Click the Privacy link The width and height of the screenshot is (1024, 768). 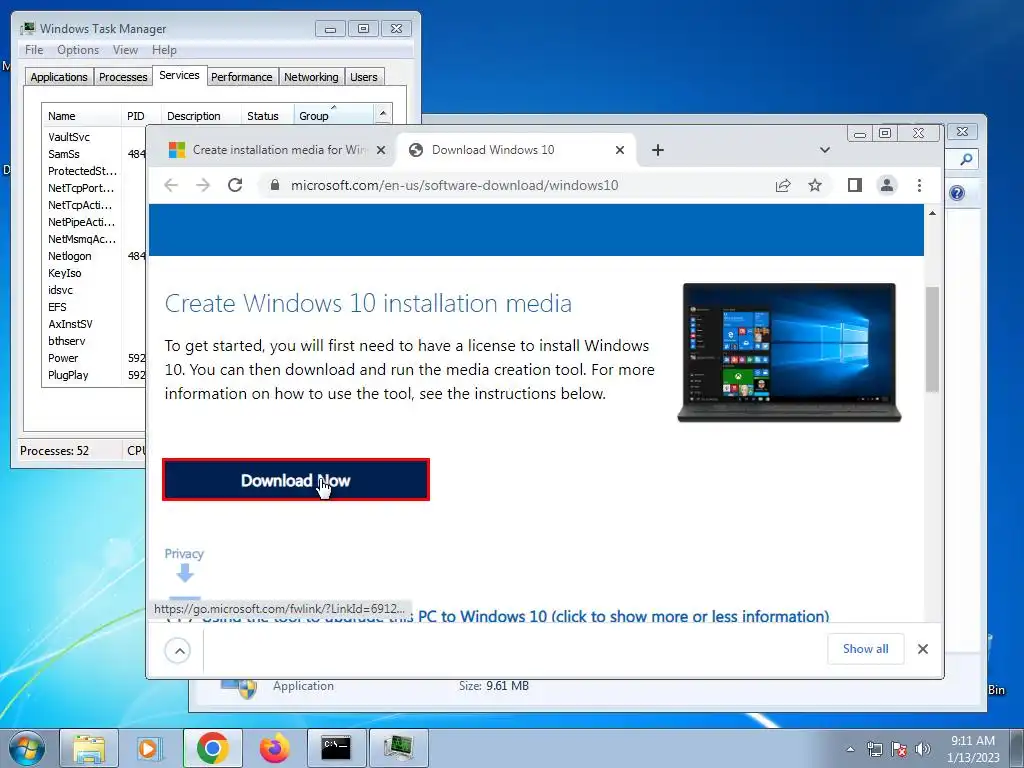[x=184, y=554]
